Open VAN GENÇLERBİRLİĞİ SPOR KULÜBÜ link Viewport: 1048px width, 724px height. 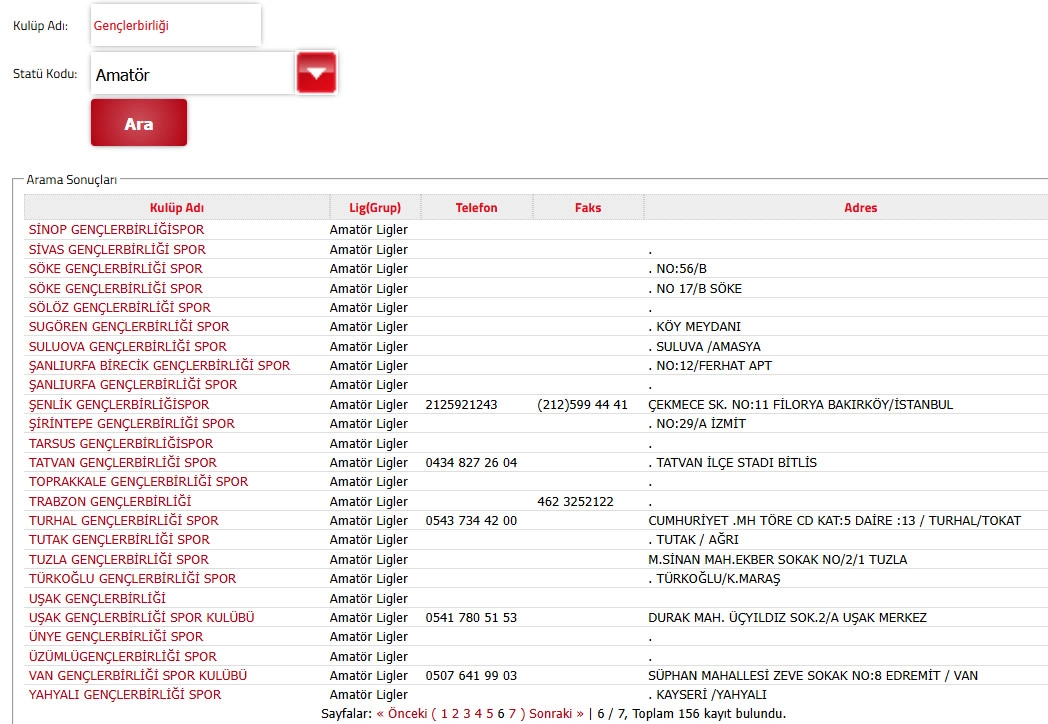coord(137,676)
